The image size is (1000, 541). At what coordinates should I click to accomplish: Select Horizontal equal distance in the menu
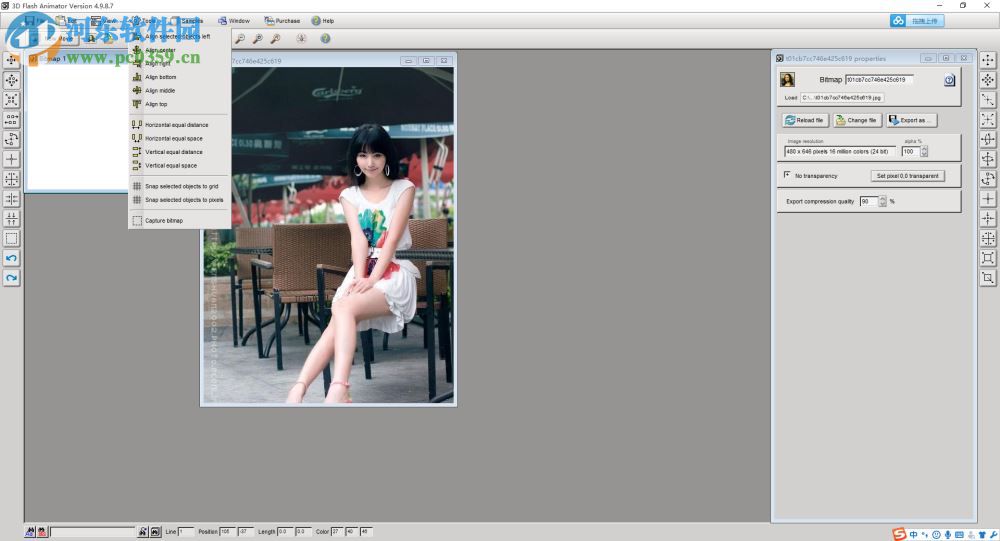coord(179,125)
